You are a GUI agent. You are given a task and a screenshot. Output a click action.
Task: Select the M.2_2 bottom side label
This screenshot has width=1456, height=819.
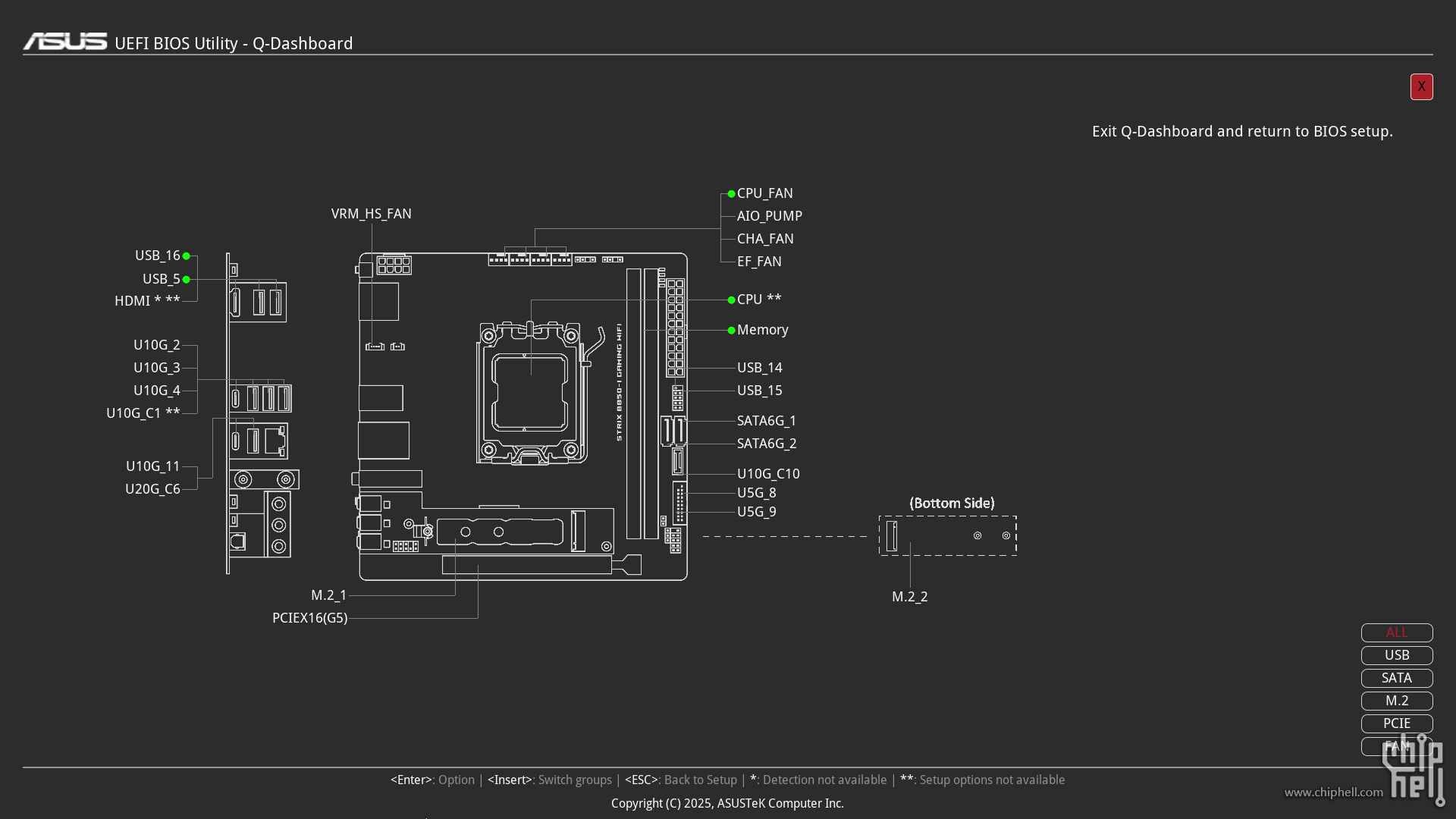[x=910, y=597]
